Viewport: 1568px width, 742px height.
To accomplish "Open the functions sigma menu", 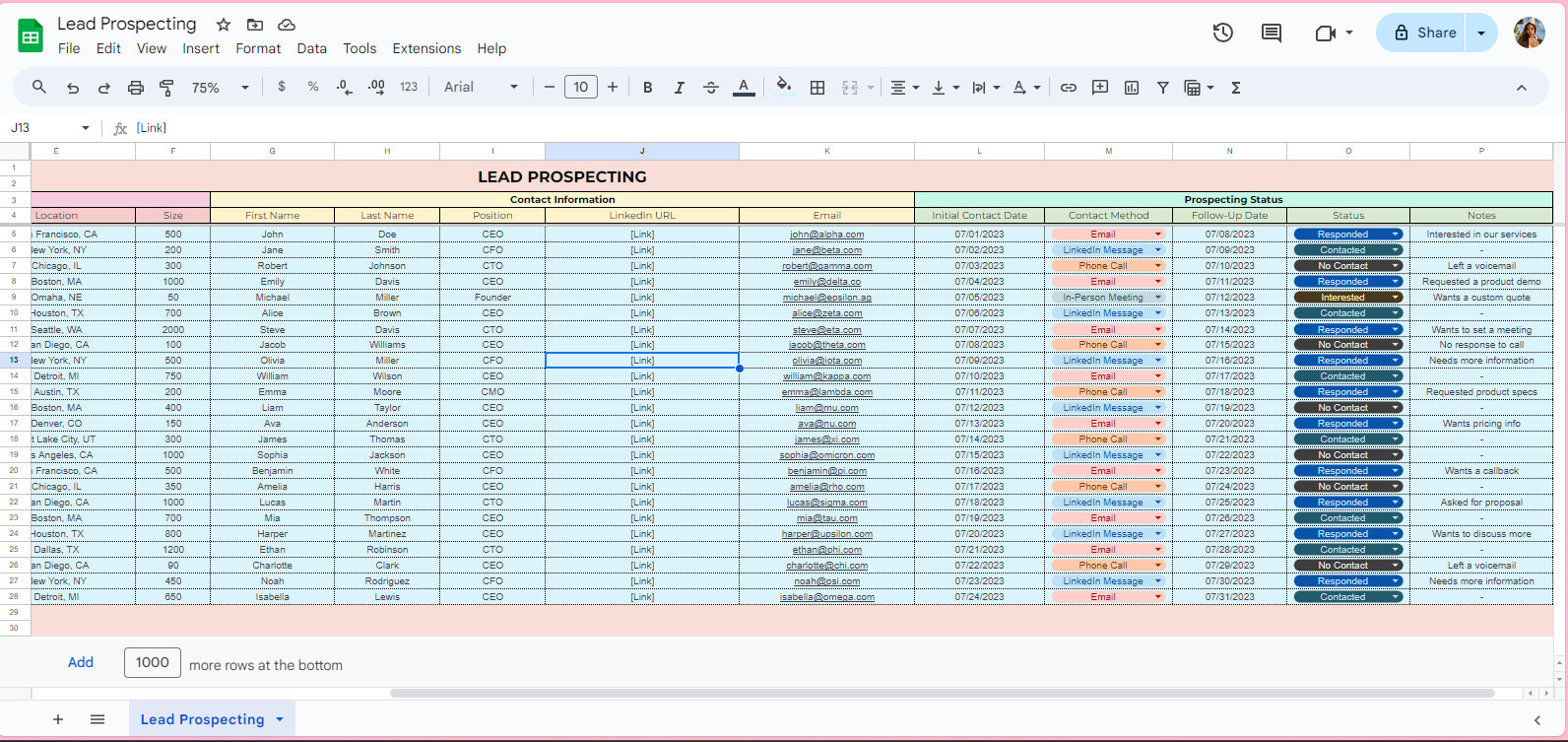I will coord(1236,88).
